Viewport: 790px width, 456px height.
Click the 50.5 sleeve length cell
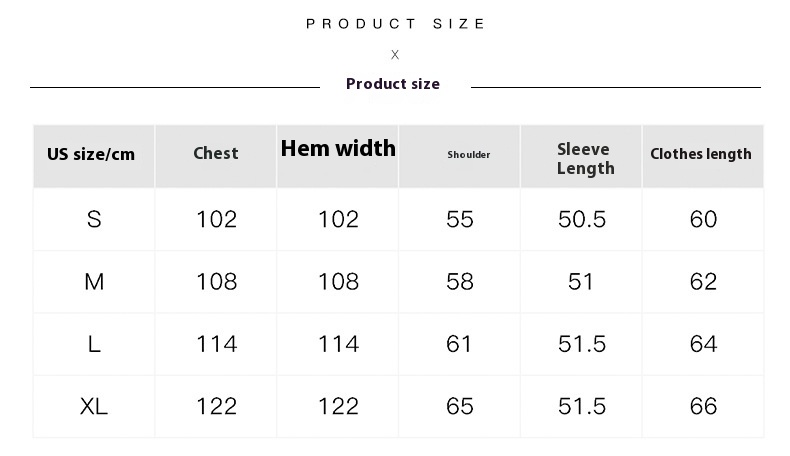pos(582,219)
